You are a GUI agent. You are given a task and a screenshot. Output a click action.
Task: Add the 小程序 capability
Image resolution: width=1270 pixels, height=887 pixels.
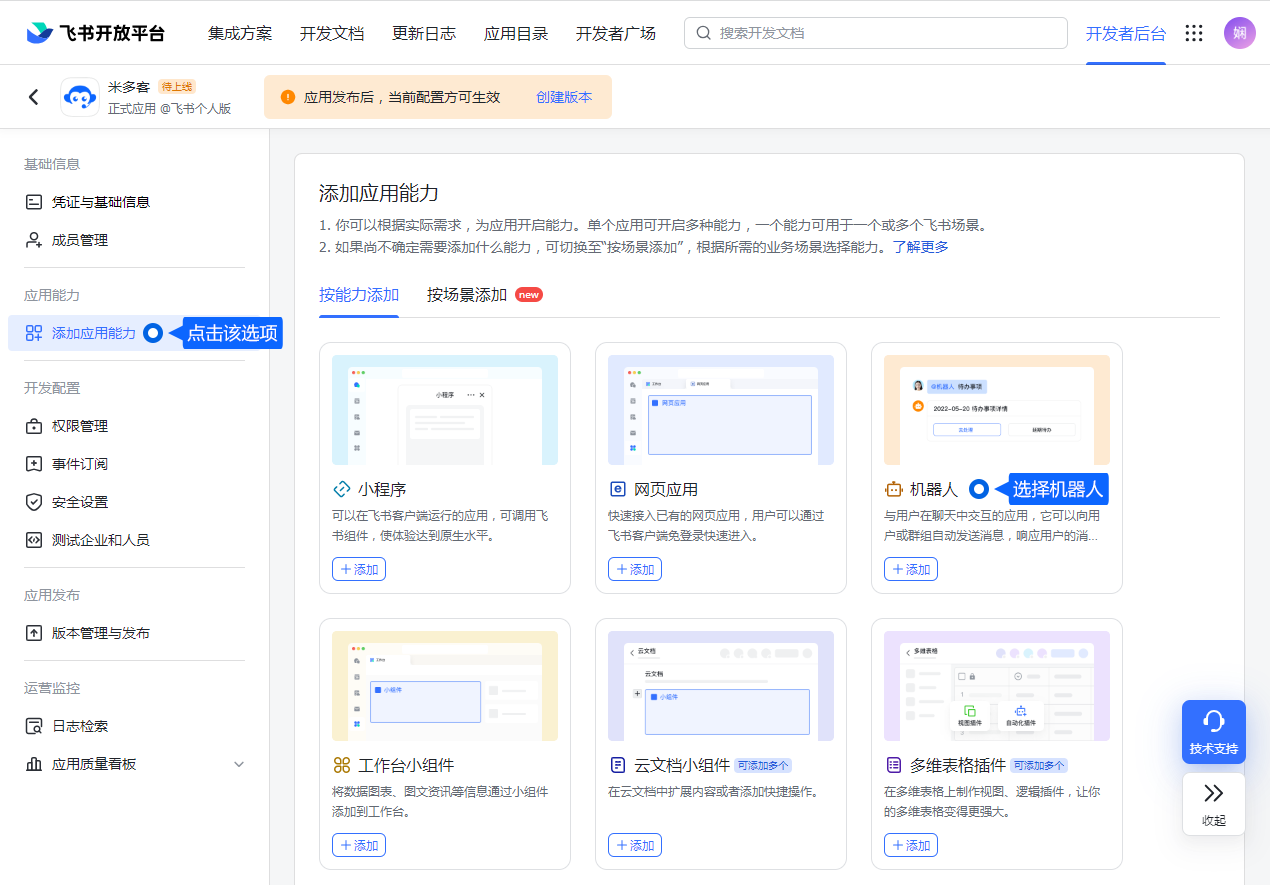coord(359,569)
